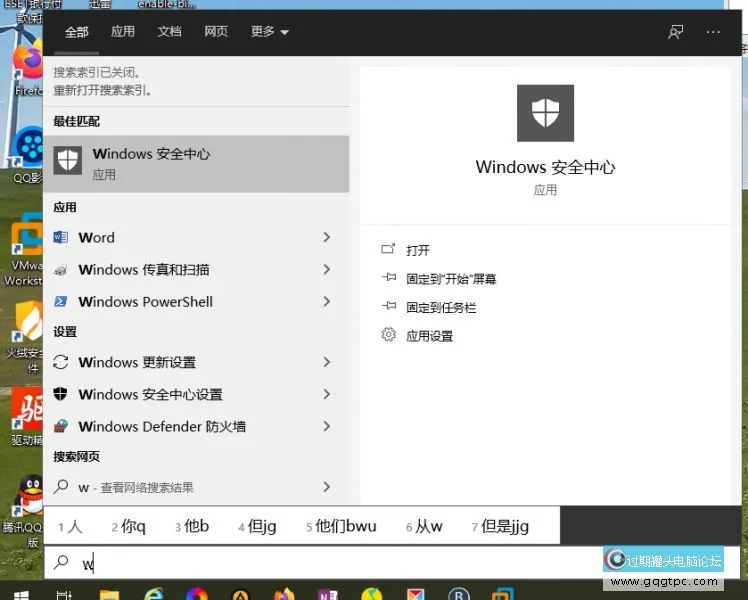Viewport: 748px width, 600px height.
Task: Click the magnifier icon beside web search result
Action: click(61, 486)
